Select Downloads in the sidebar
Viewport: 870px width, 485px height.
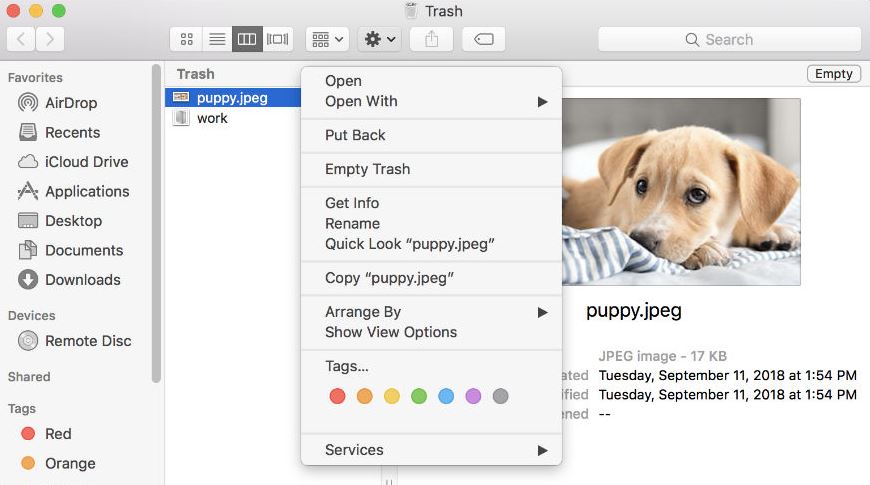[82, 280]
